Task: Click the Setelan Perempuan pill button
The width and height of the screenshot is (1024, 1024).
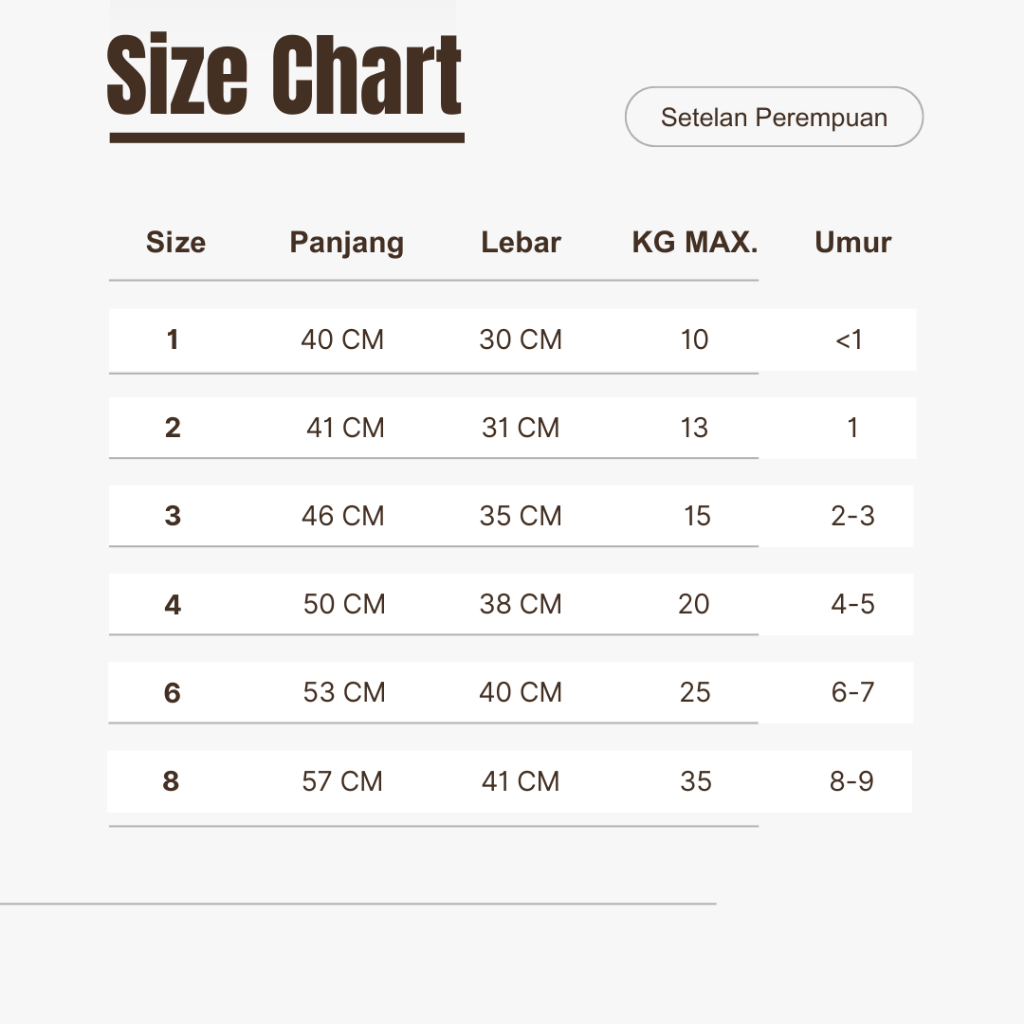Action: [x=774, y=117]
